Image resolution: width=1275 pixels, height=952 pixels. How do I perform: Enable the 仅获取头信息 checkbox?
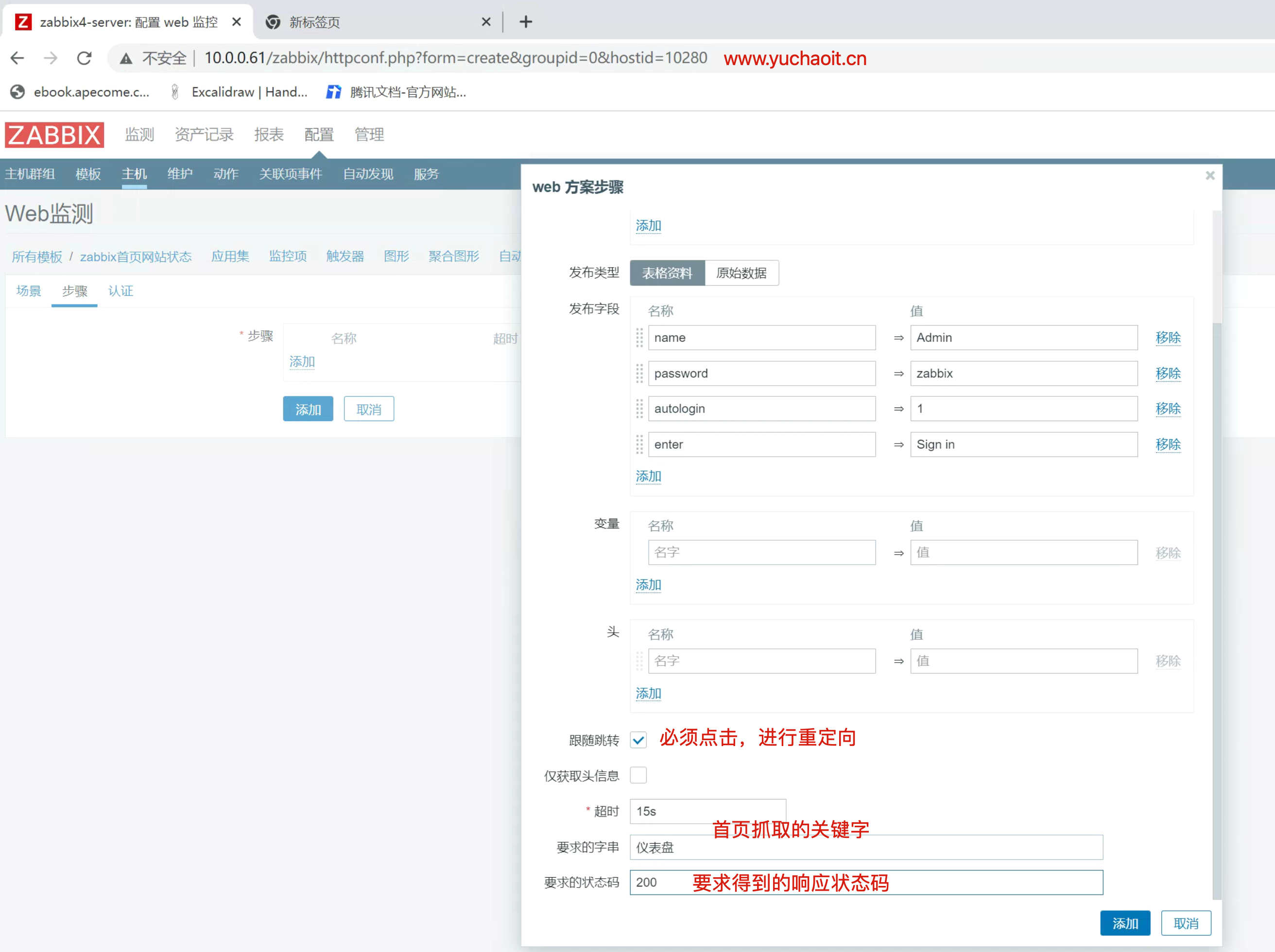point(638,775)
